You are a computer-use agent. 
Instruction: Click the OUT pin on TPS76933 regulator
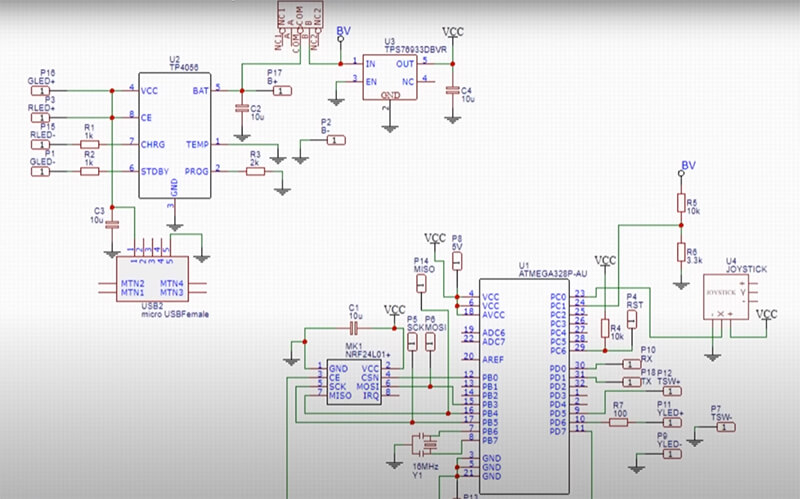405,64
